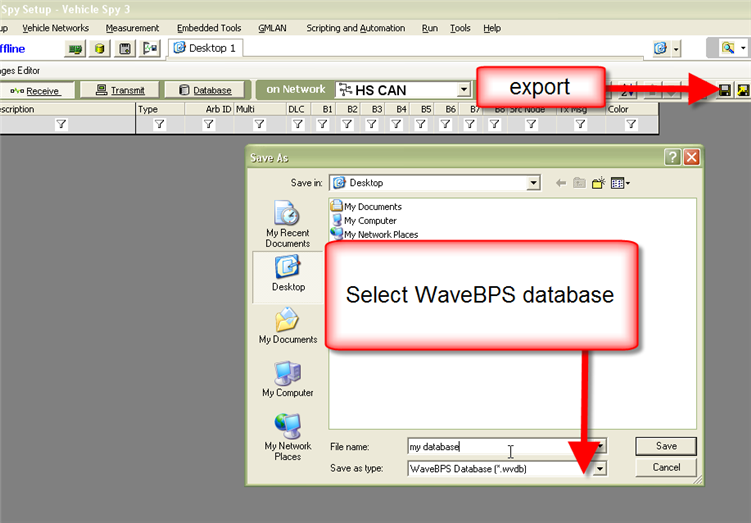Image resolution: width=751 pixels, height=523 pixels.
Task: Click the yellow arrow import icon at far right
Action: (x=743, y=90)
